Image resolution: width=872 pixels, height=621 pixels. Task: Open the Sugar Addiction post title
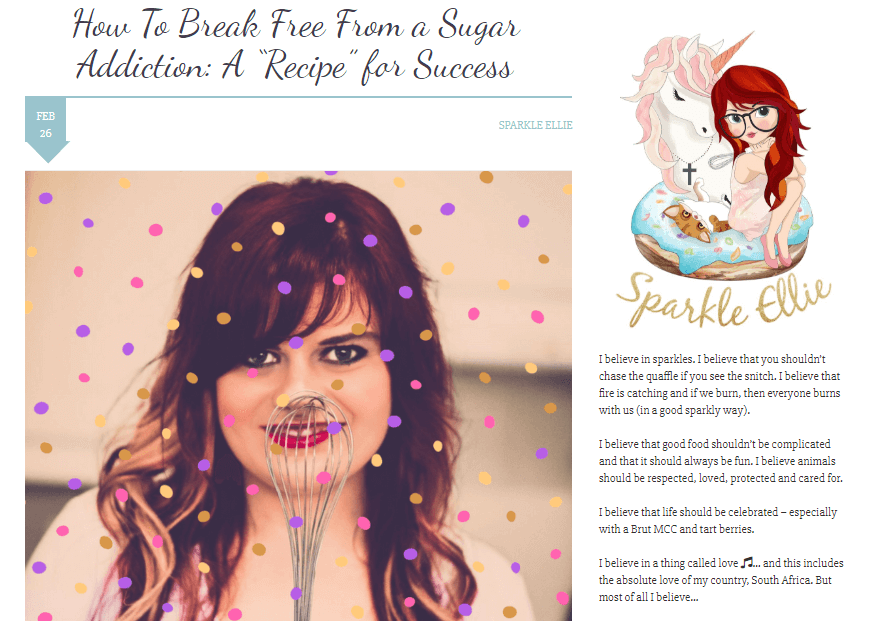296,46
